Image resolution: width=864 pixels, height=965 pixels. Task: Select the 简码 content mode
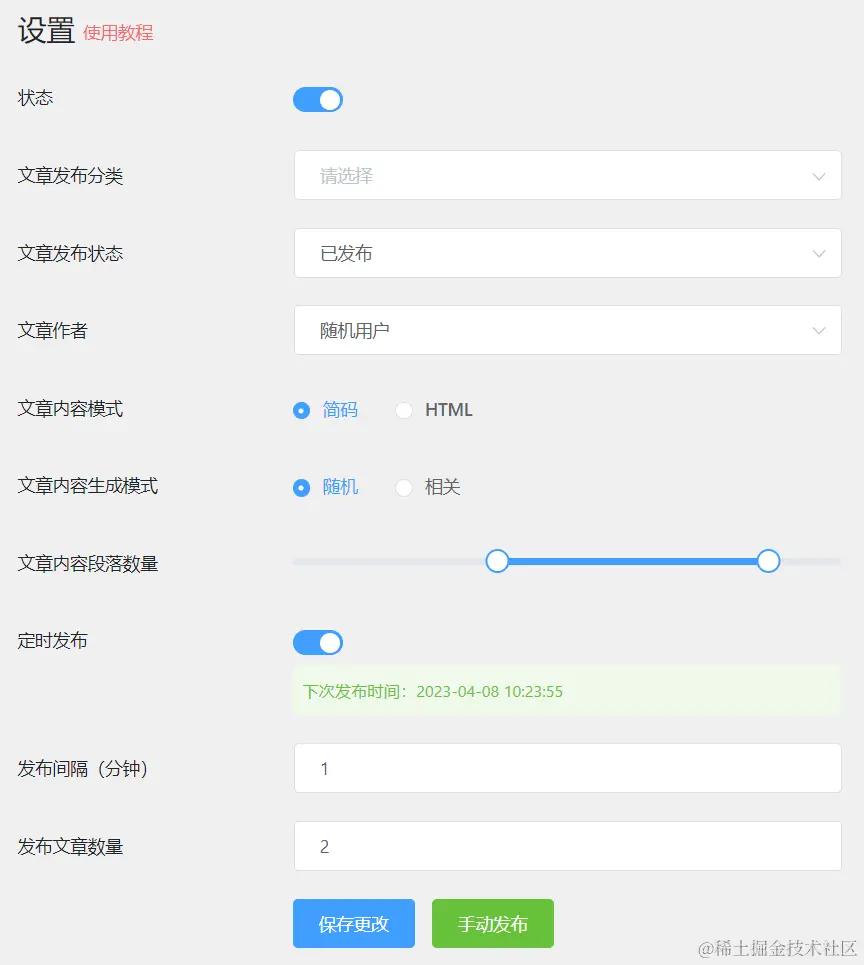coord(302,409)
